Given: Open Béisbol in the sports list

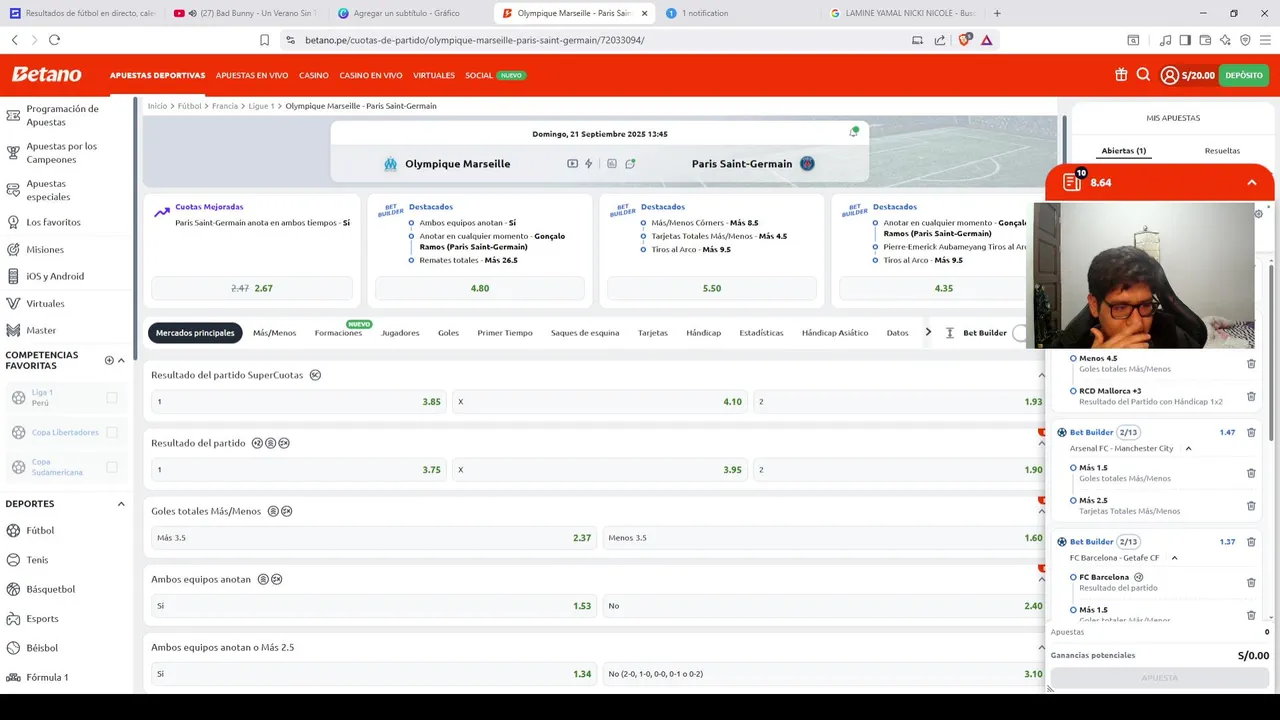Looking at the screenshot, I should (x=42, y=648).
